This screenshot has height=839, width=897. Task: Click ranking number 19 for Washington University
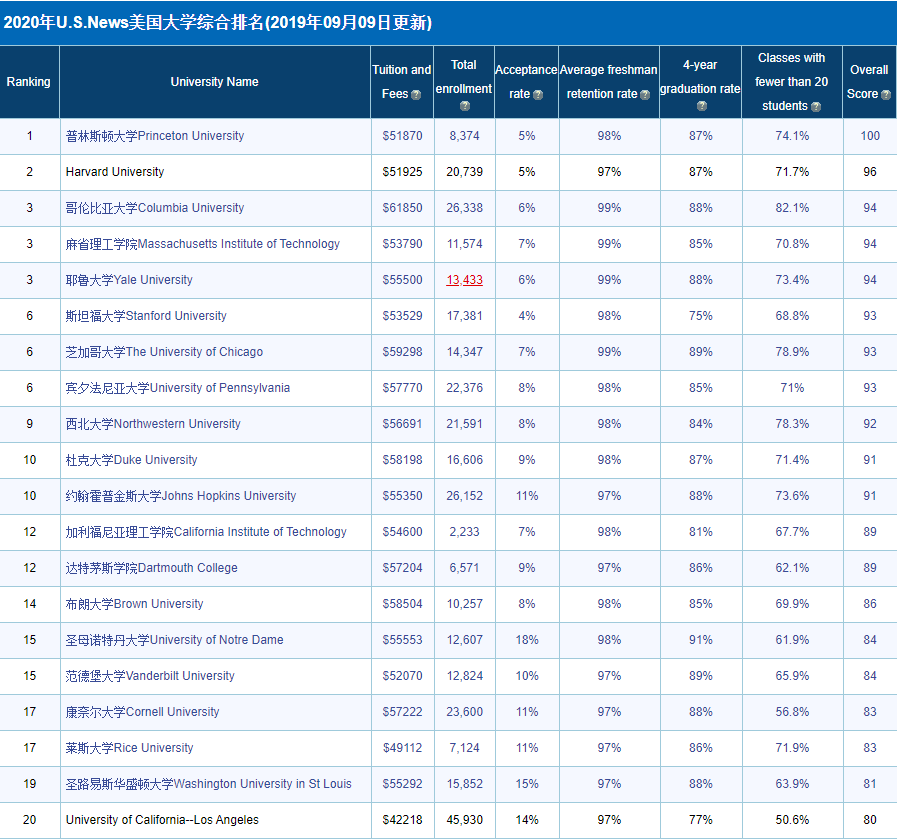pos(30,784)
